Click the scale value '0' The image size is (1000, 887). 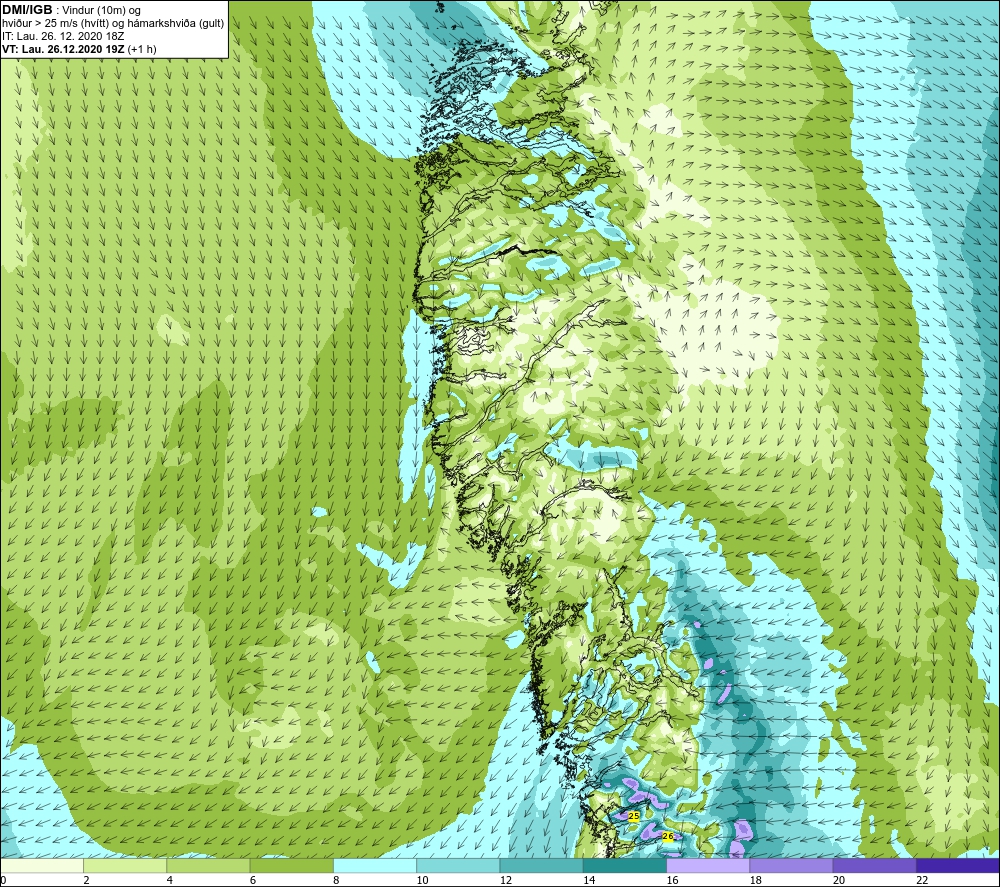click(x=3, y=880)
